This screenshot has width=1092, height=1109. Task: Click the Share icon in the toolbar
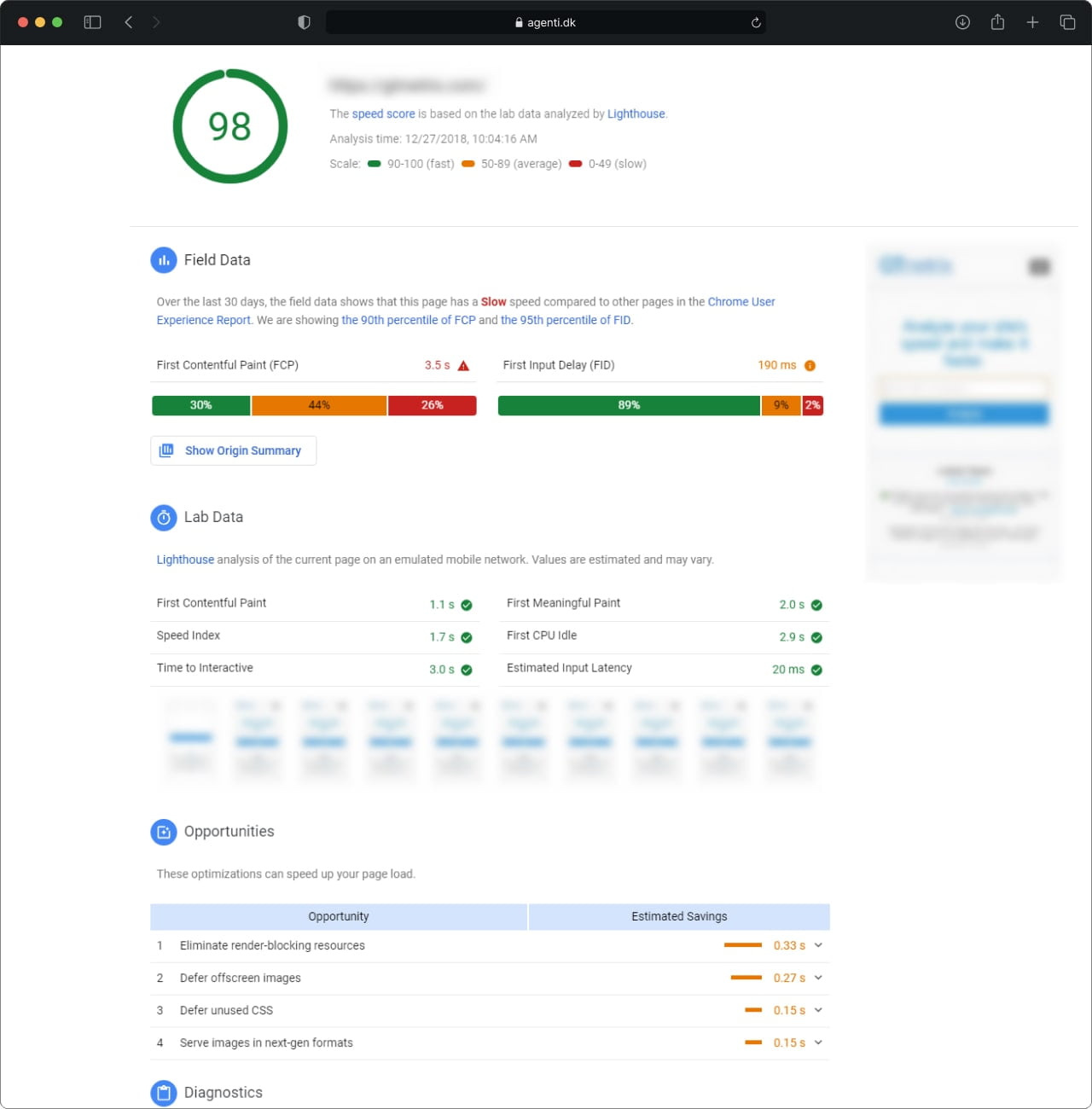pyautogui.click(x=997, y=22)
